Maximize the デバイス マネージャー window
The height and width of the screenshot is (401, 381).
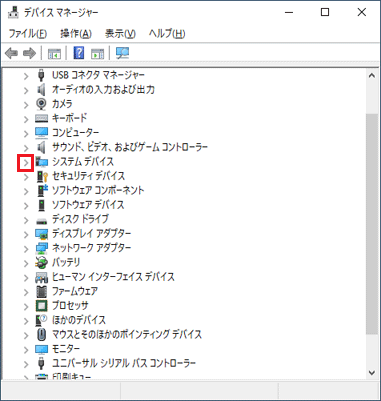click(x=325, y=12)
